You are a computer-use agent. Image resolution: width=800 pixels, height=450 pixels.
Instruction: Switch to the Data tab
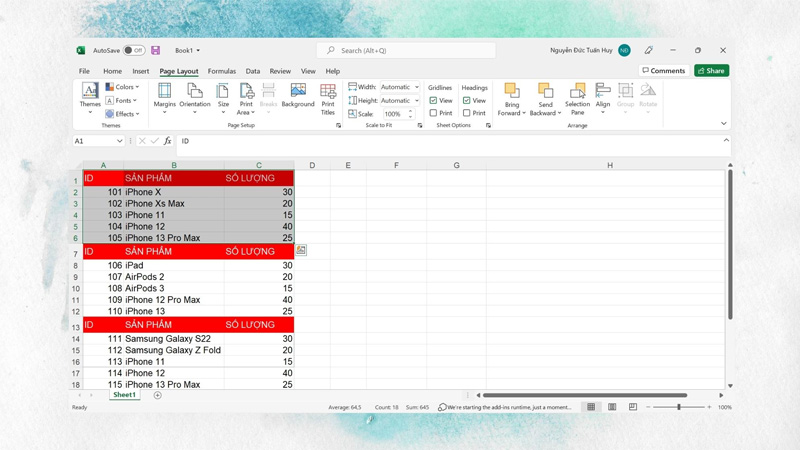tap(253, 71)
